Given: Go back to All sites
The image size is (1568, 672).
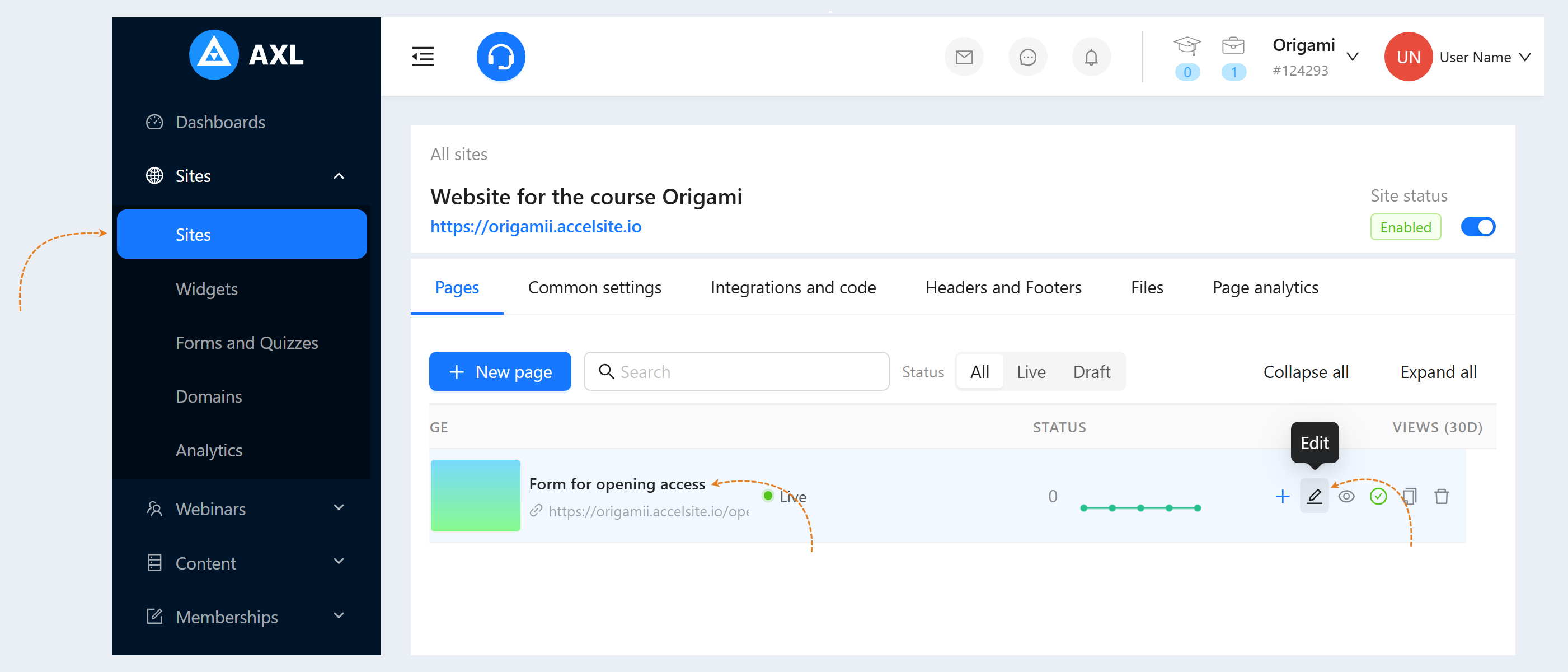Looking at the screenshot, I should click(458, 153).
